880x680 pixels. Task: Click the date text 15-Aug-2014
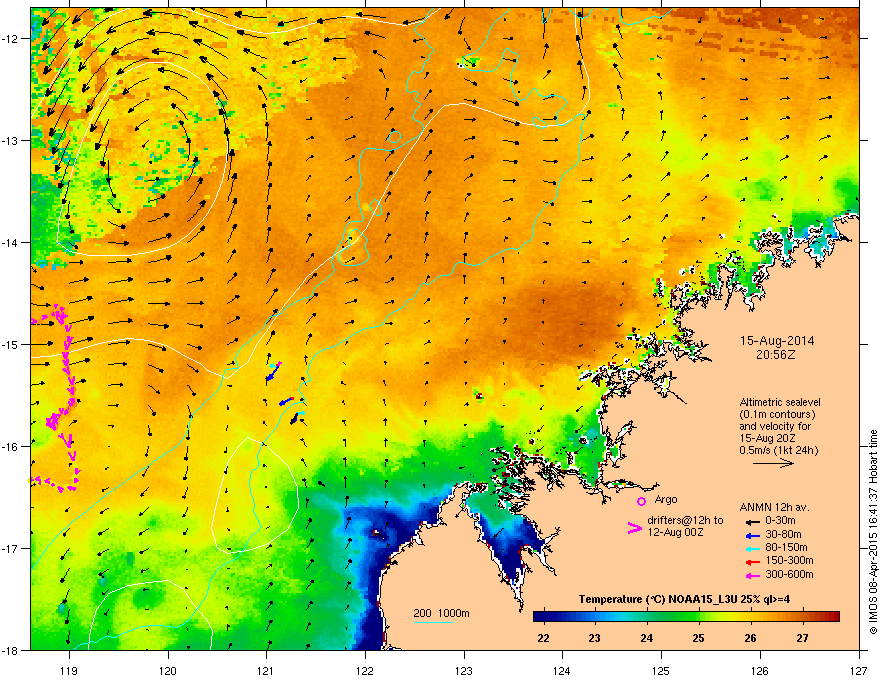[x=777, y=341]
